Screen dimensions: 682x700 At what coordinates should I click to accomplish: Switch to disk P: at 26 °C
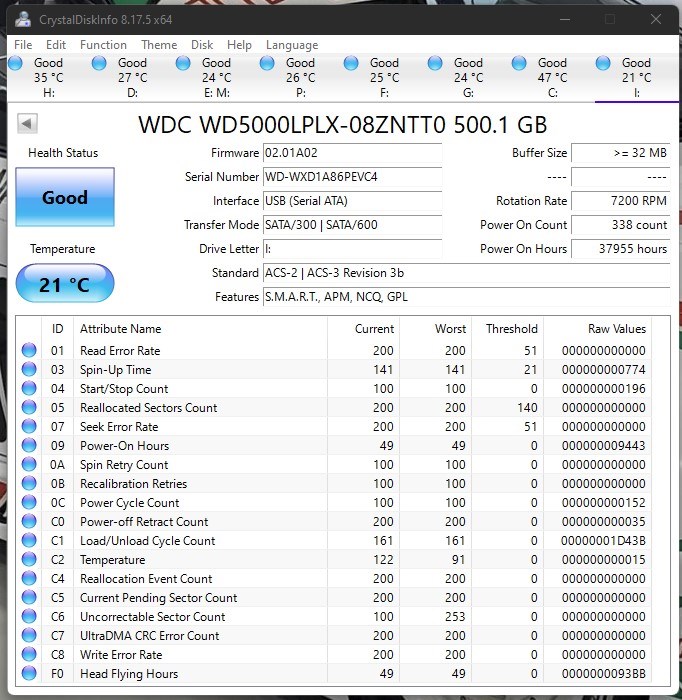click(x=301, y=78)
